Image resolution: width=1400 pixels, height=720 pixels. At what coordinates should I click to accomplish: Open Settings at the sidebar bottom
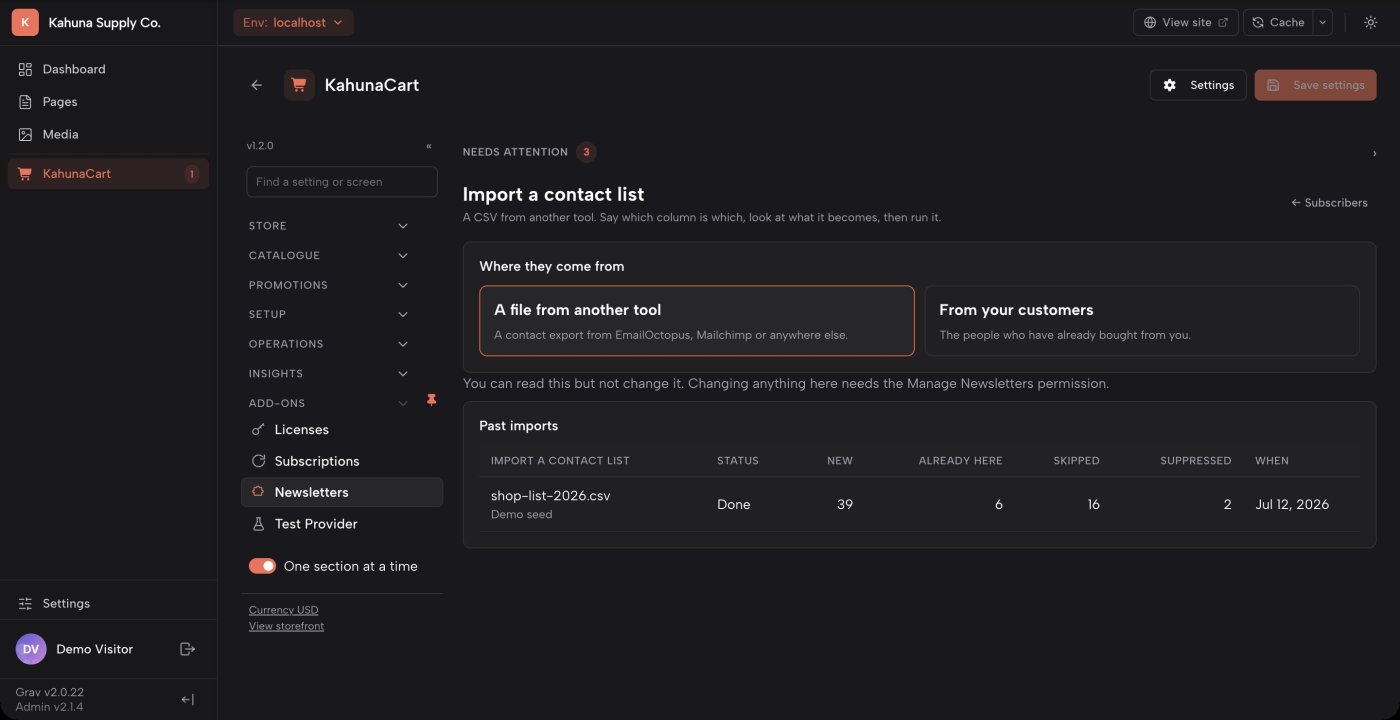(108, 604)
